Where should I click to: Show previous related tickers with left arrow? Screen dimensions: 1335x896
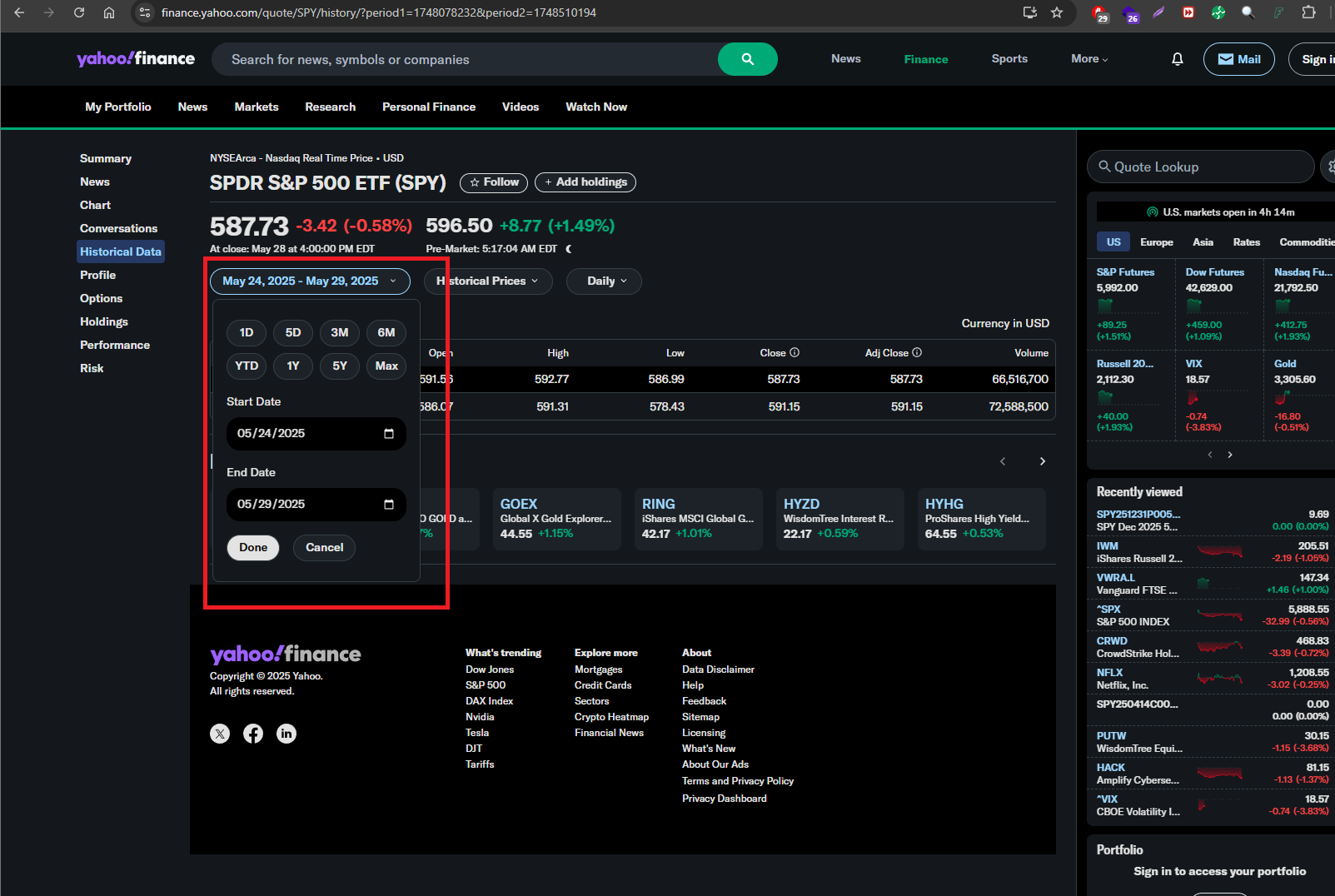[x=1003, y=461]
